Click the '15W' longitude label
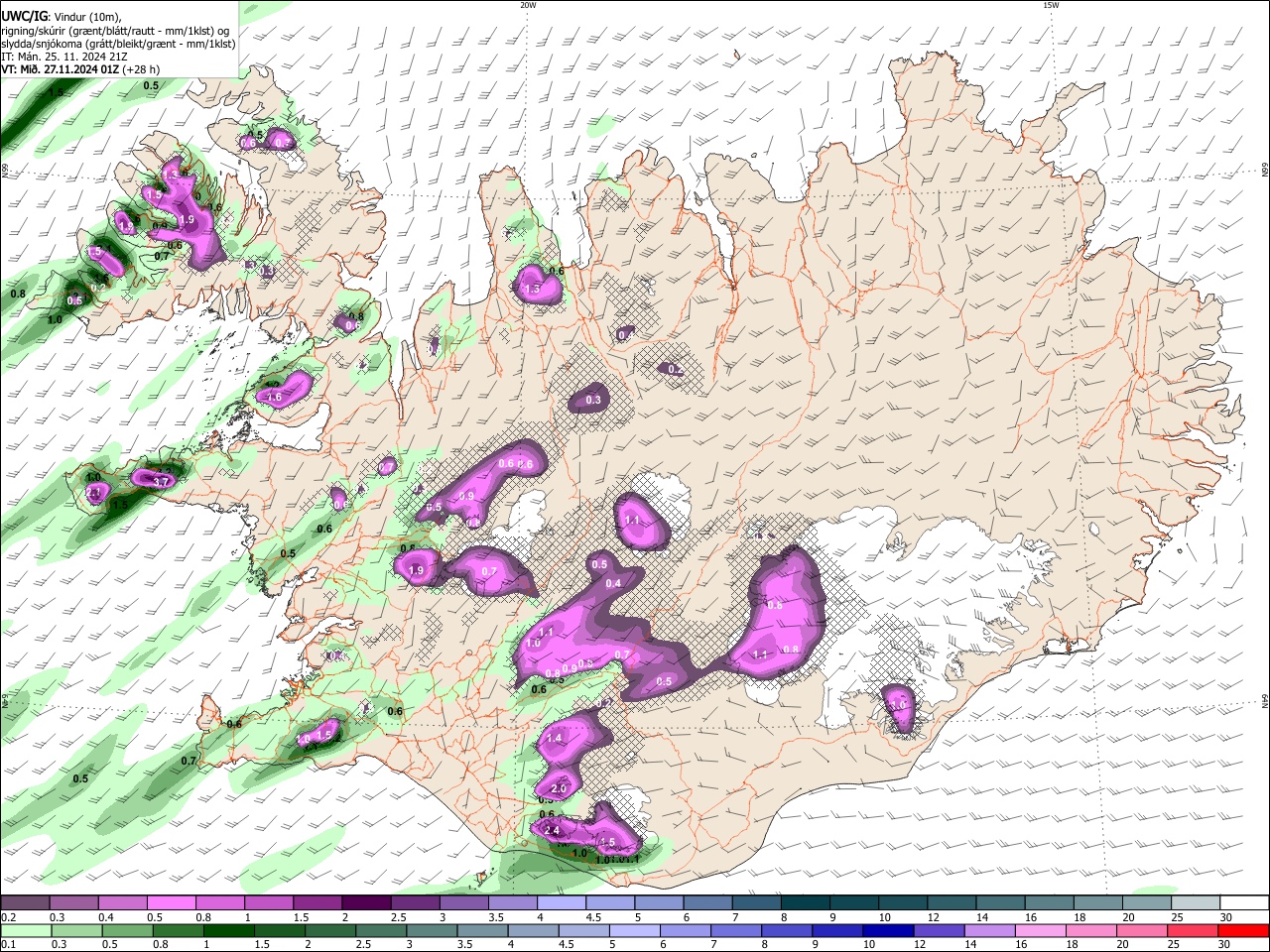1270x952 pixels. 1051,5
